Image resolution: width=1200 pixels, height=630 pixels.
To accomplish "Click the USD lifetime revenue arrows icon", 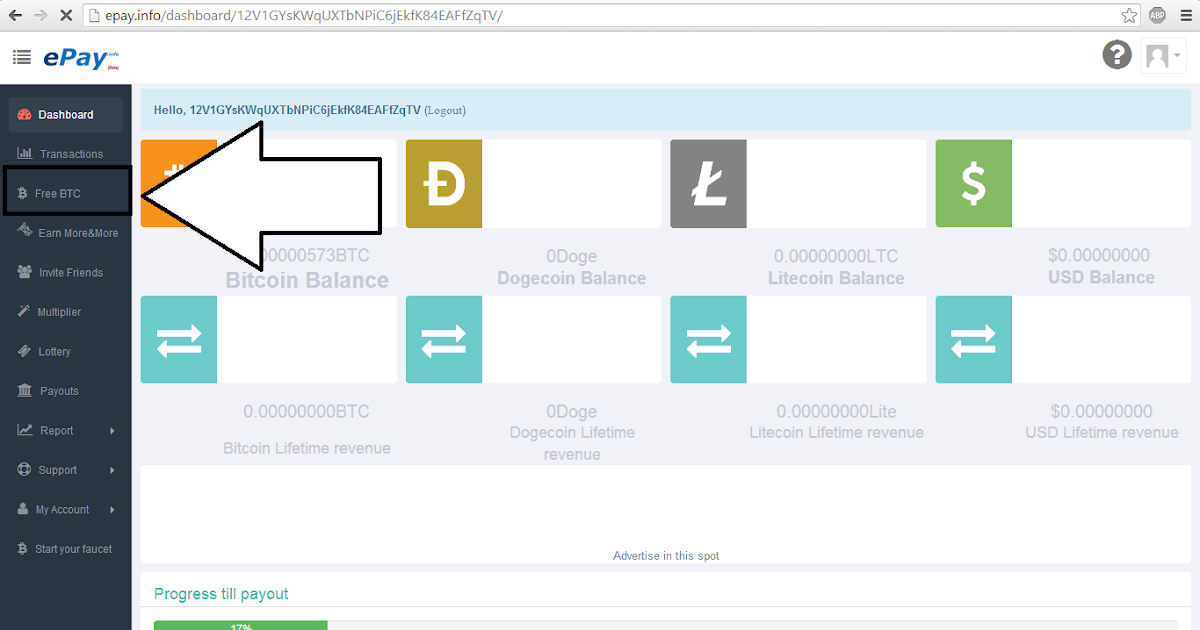I will (973, 339).
